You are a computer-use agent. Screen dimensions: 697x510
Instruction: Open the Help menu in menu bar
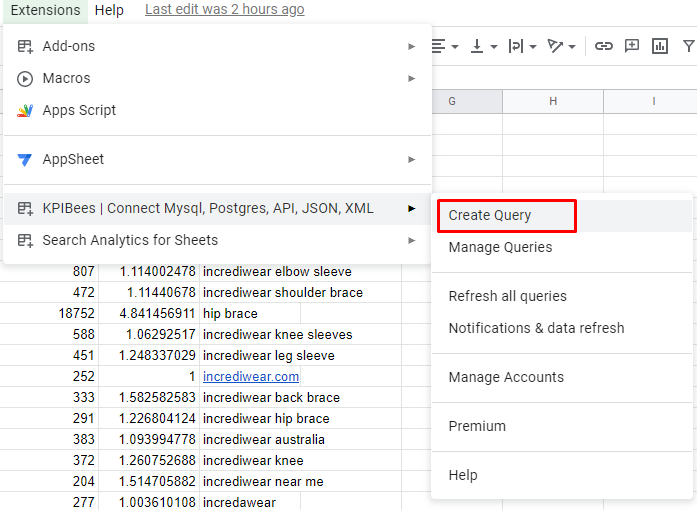pos(109,10)
